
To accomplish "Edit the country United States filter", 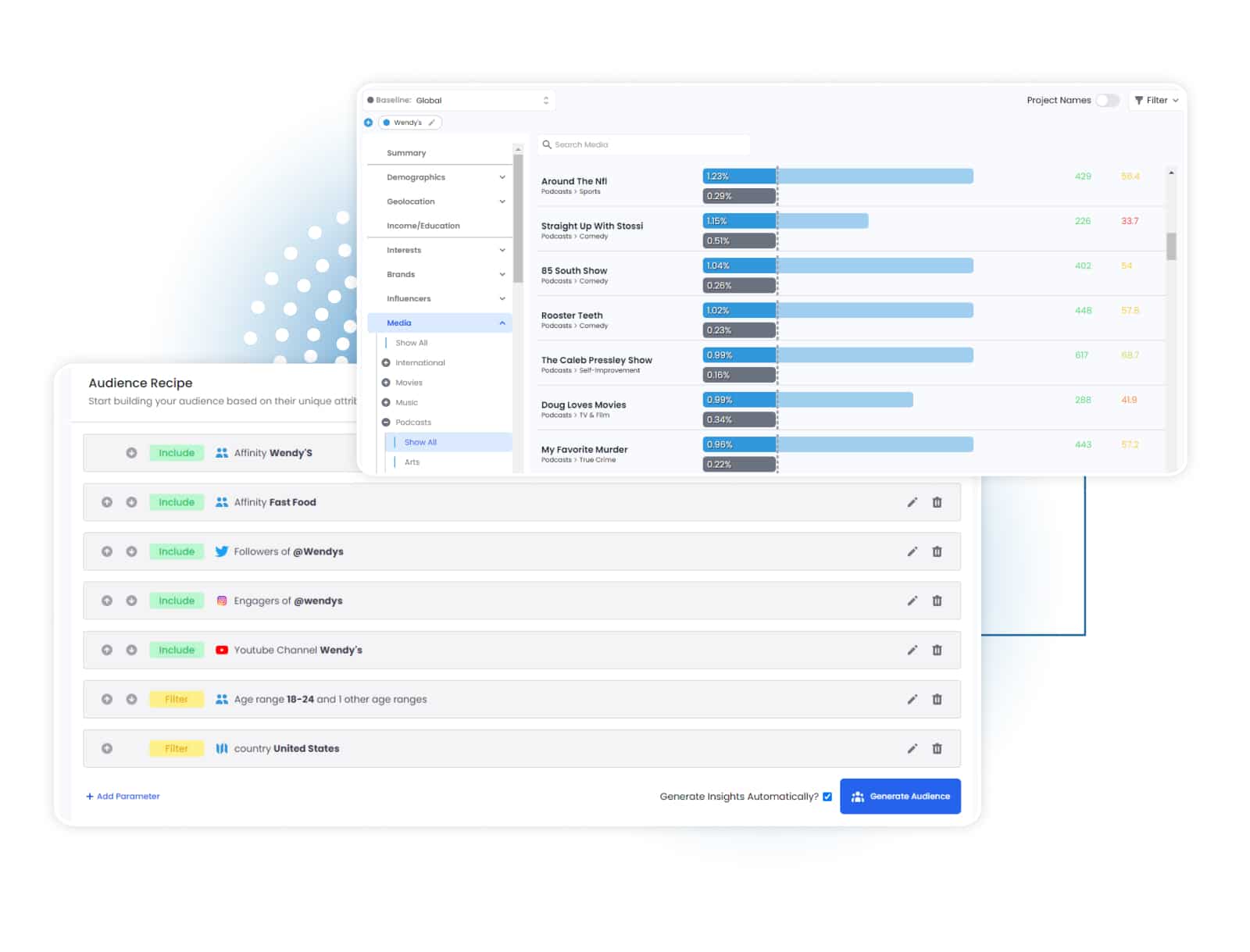I will coord(912,748).
